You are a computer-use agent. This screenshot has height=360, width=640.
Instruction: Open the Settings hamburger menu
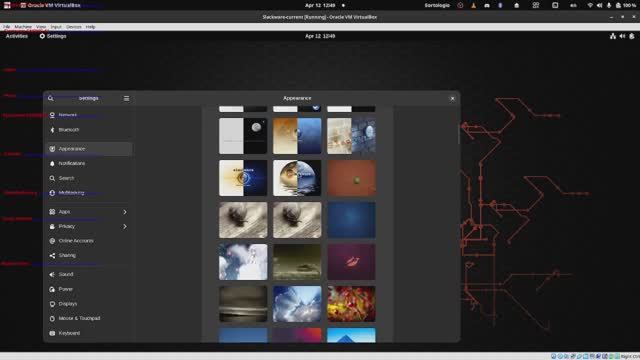(127, 98)
